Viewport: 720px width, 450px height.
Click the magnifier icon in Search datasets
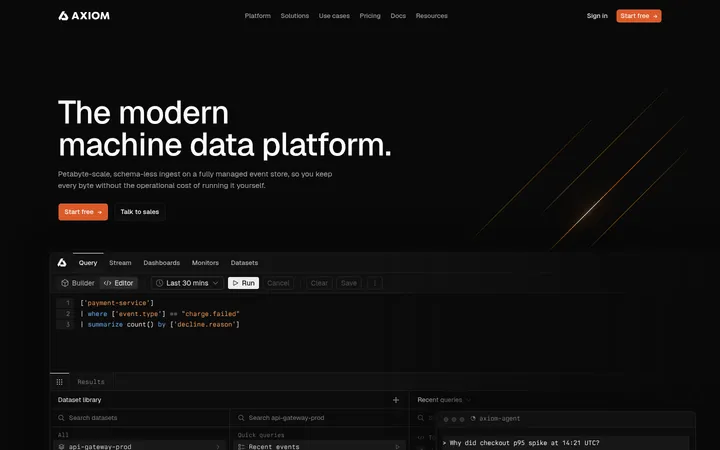coord(61,418)
